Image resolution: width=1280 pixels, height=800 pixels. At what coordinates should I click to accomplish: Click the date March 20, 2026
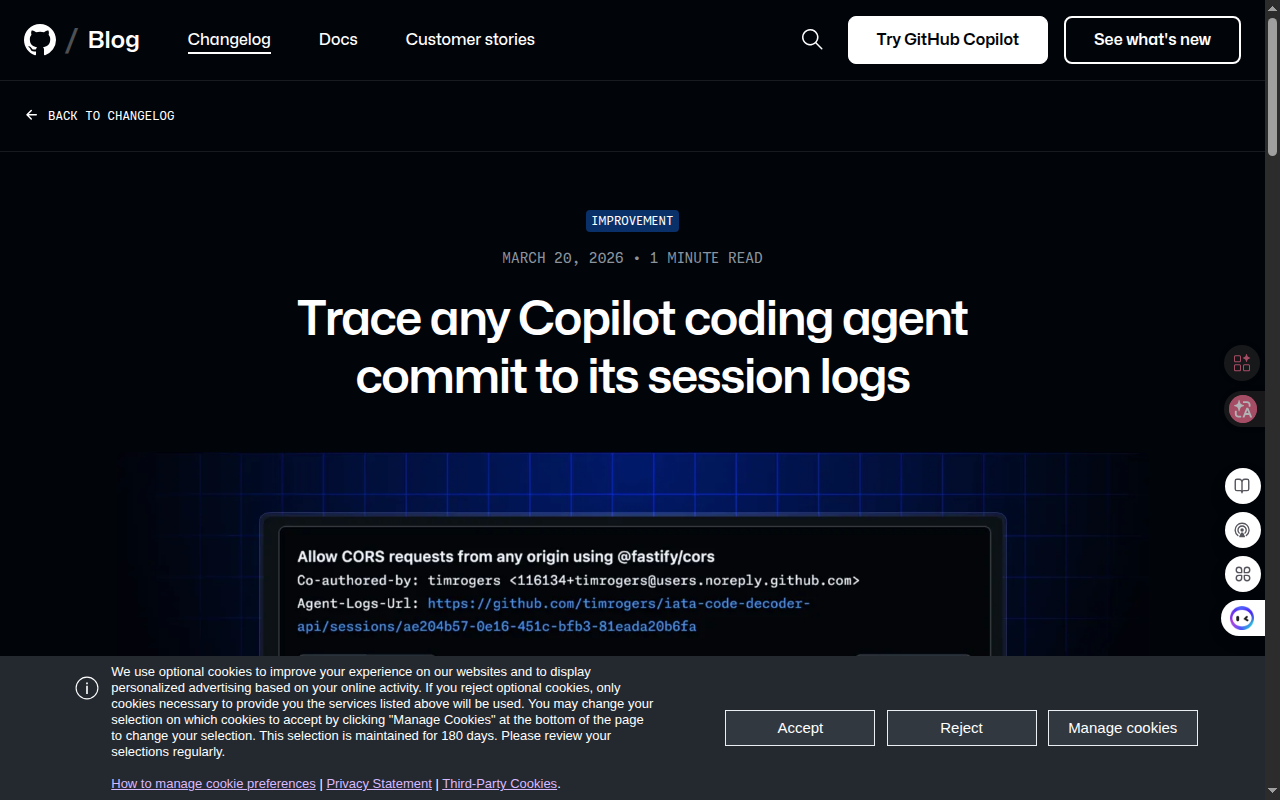(563, 258)
